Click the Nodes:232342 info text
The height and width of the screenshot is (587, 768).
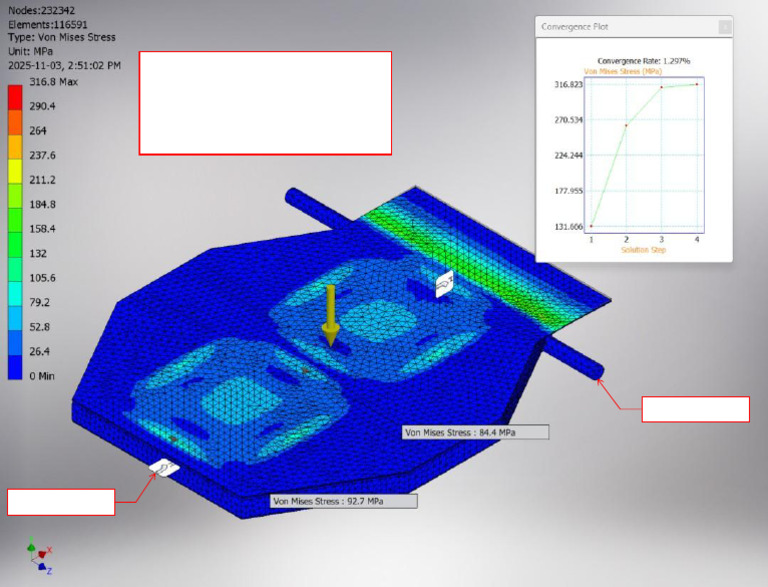42,10
